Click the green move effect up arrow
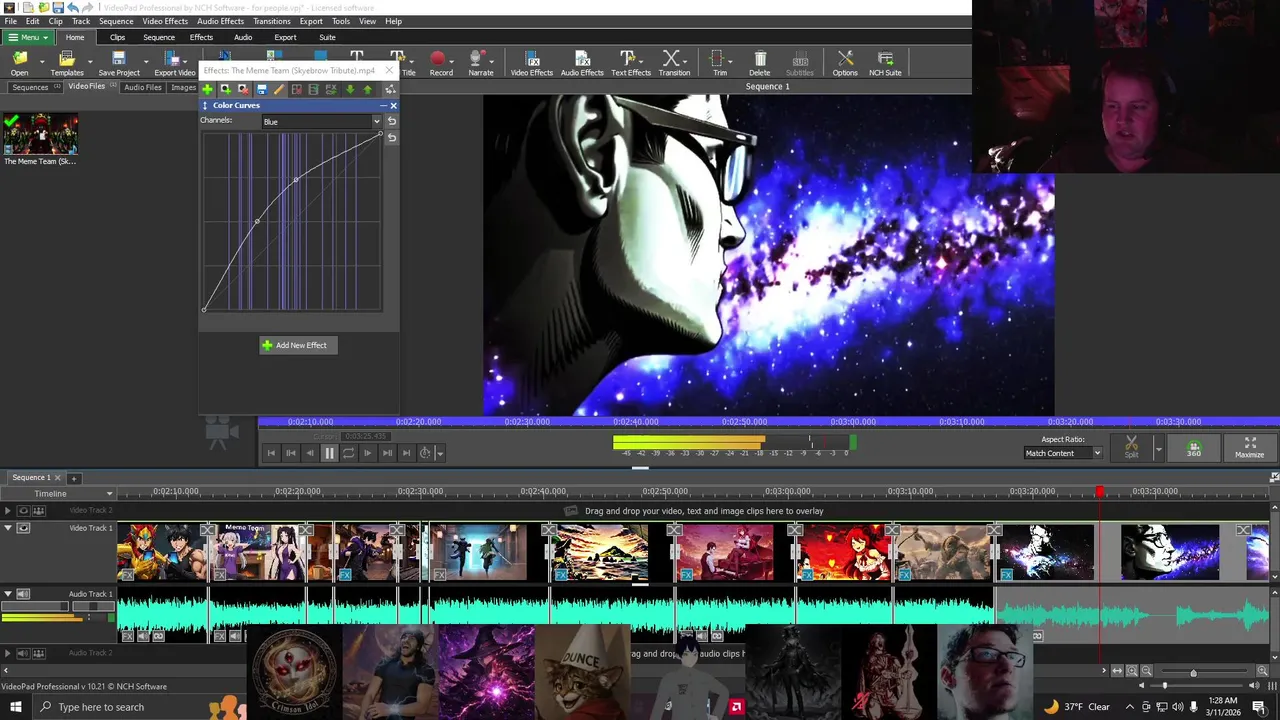1280x720 pixels. [367, 89]
